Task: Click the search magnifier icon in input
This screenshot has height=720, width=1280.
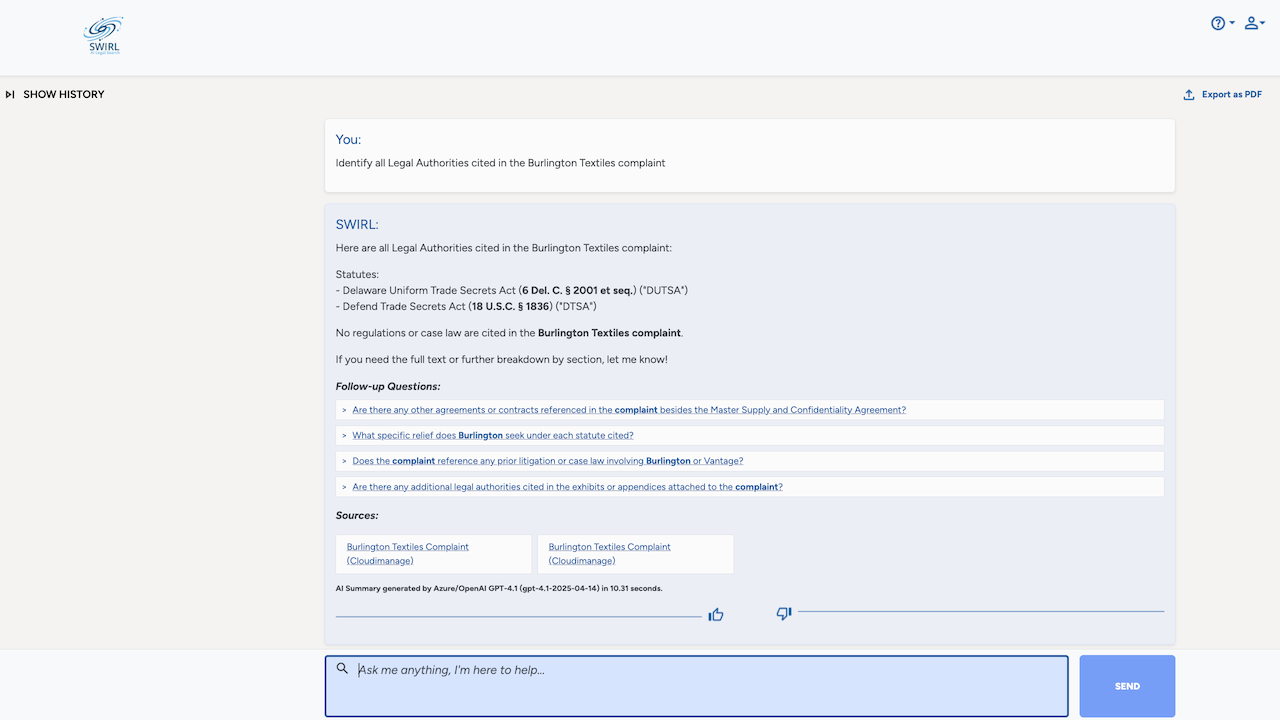Action: [342, 669]
